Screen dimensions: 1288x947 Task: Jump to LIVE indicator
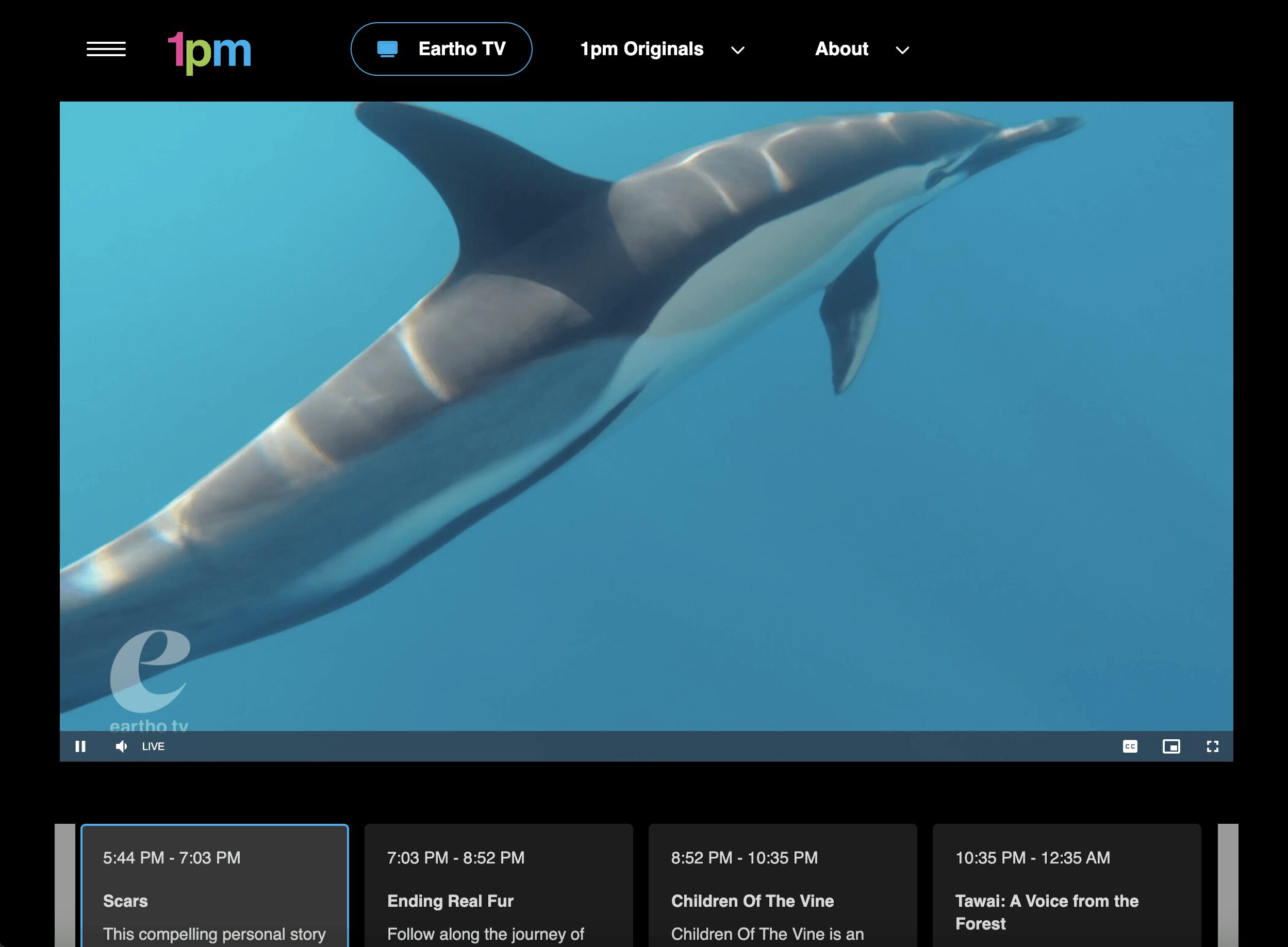(x=153, y=746)
